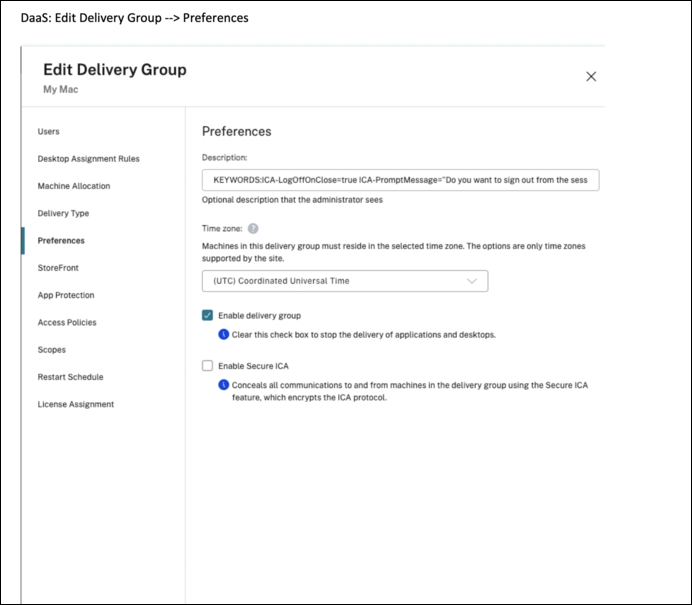Go to Desktop Assignment Rules
The image size is (692, 605).
[x=88, y=159]
